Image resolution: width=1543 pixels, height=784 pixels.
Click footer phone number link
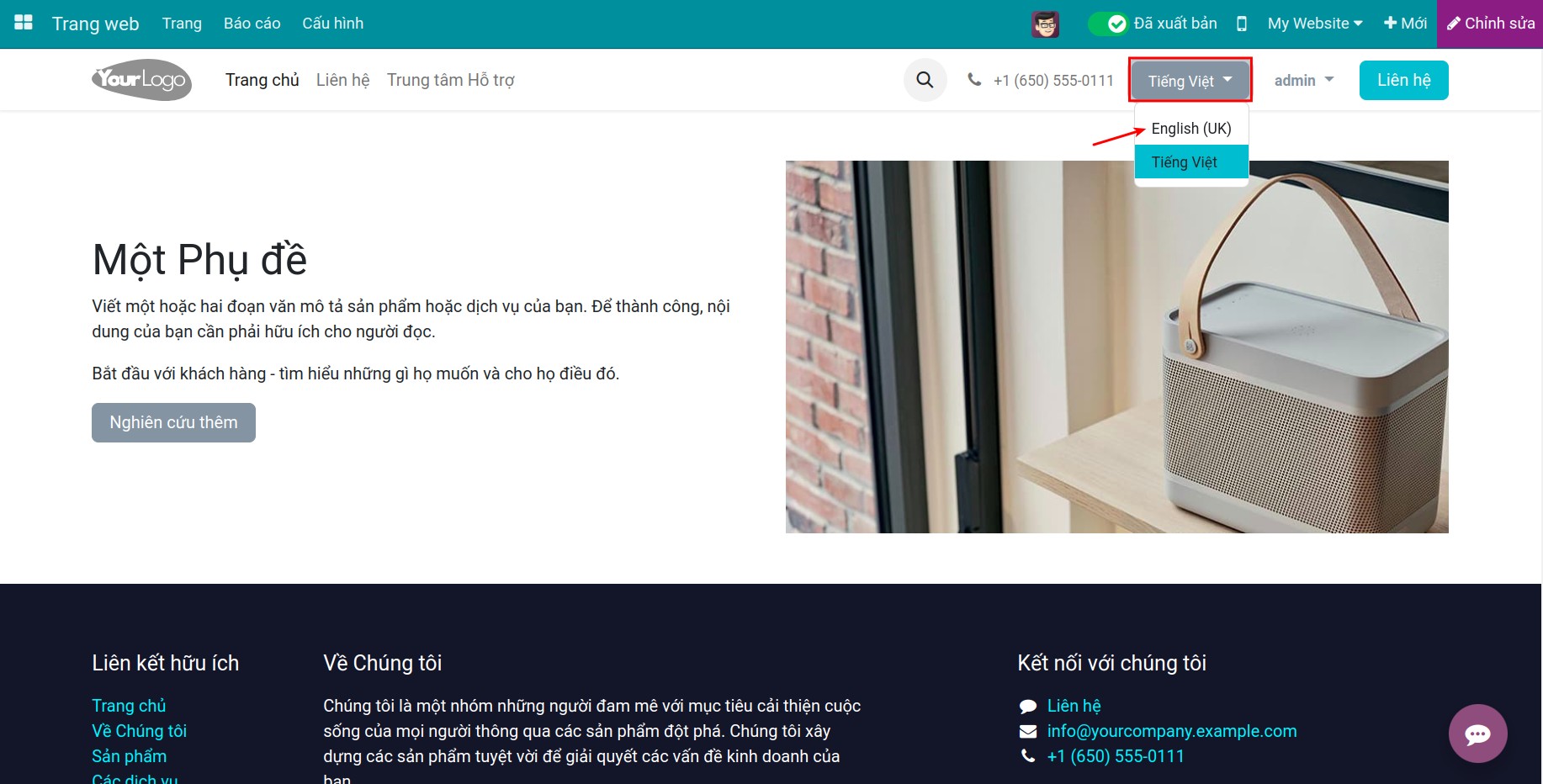coord(1116,756)
